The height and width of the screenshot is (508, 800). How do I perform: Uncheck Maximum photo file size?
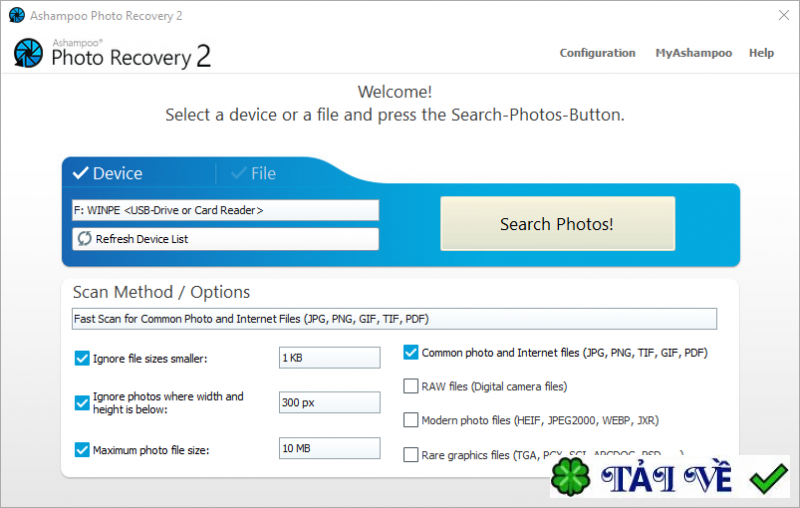point(82,450)
